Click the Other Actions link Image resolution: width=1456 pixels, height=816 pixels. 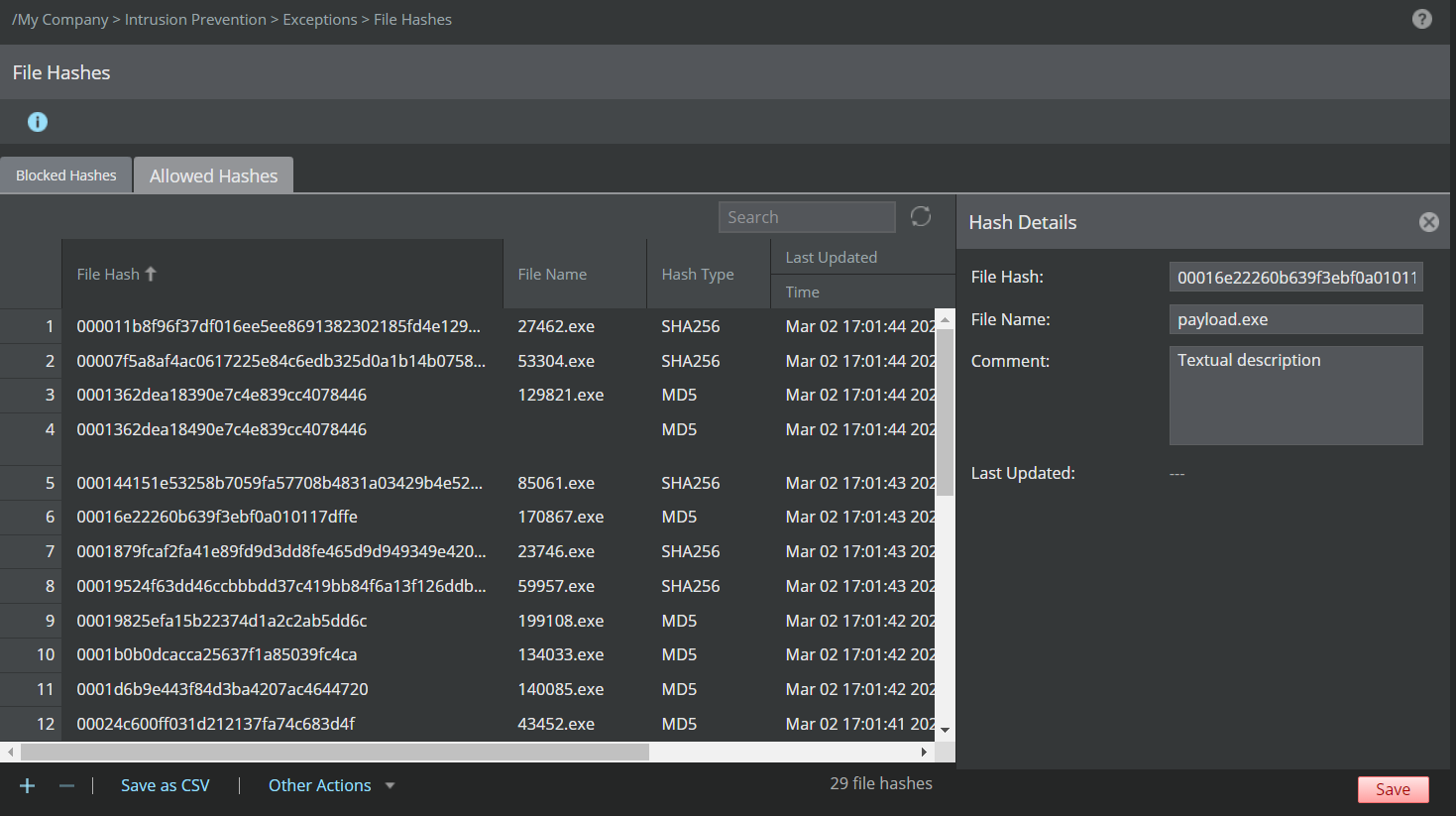(320, 785)
